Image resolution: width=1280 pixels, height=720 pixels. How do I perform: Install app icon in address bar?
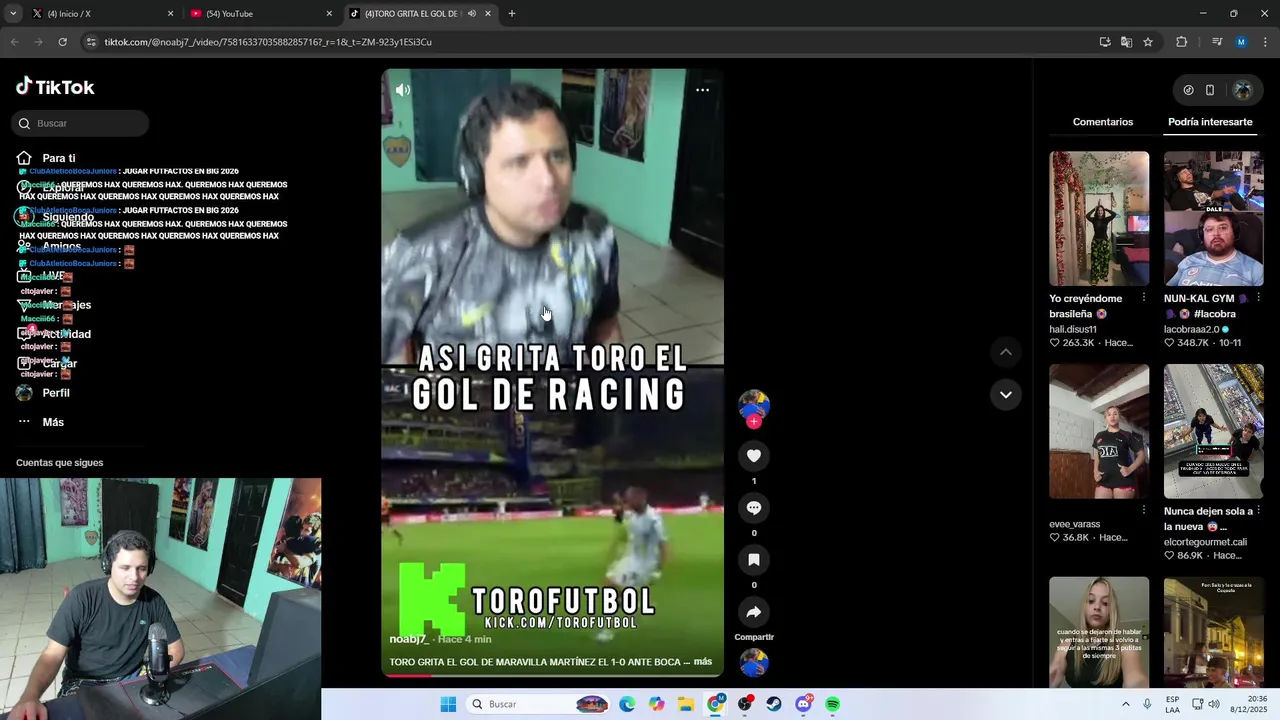1105,42
